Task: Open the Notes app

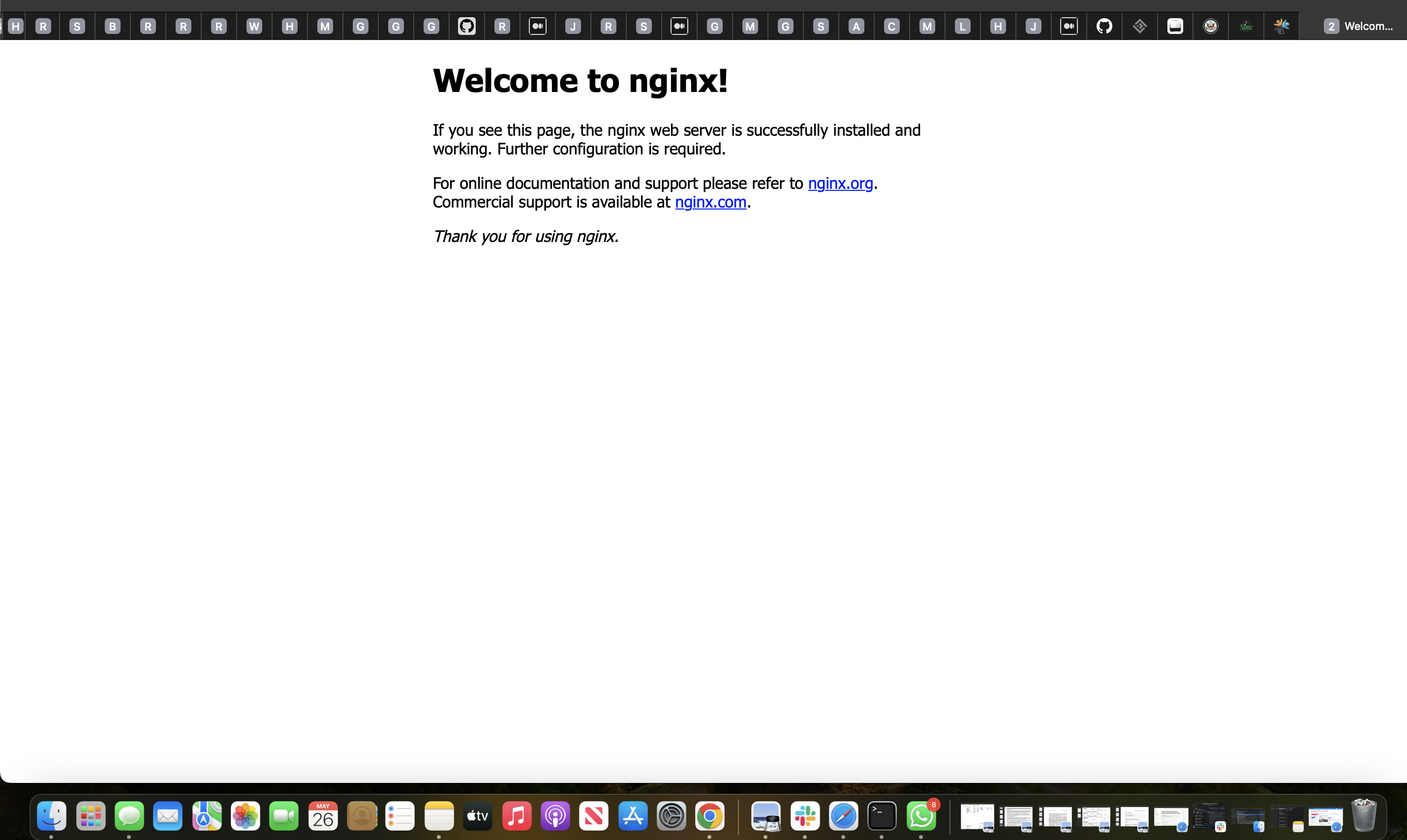Action: 439,816
